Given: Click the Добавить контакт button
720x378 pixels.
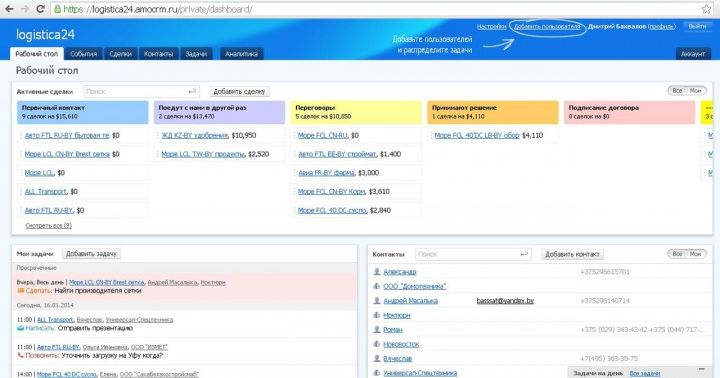Looking at the screenshot, I should [x=572, y=254].
